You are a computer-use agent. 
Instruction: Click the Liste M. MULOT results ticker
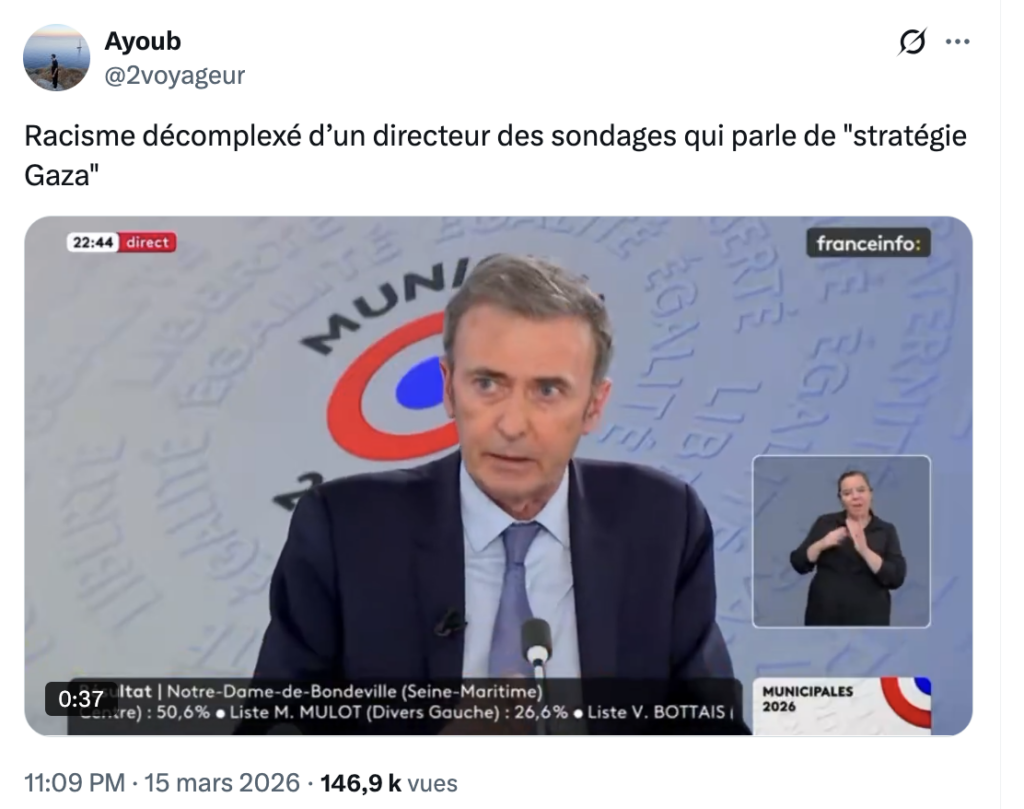pyautogui.click(x=398, y=712)
